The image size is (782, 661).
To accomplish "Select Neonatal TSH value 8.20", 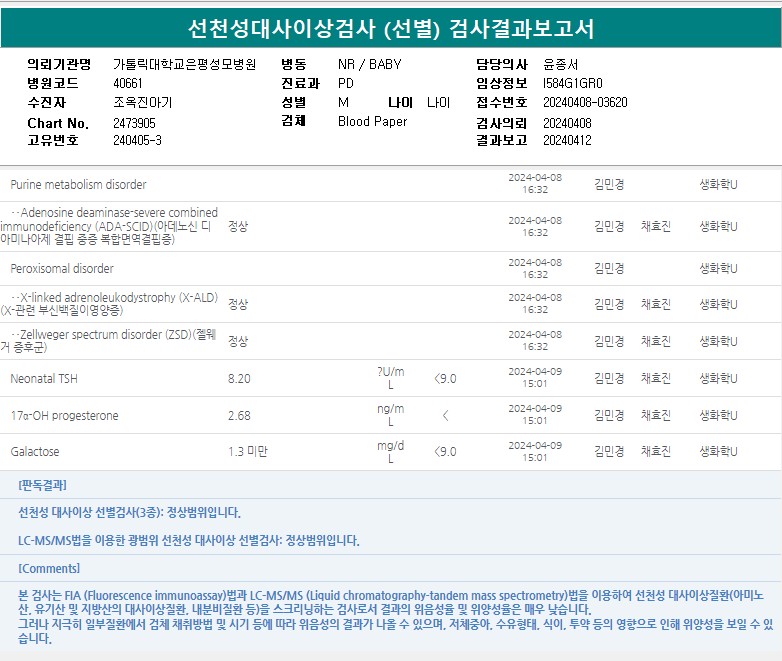I will click(239, 379).
